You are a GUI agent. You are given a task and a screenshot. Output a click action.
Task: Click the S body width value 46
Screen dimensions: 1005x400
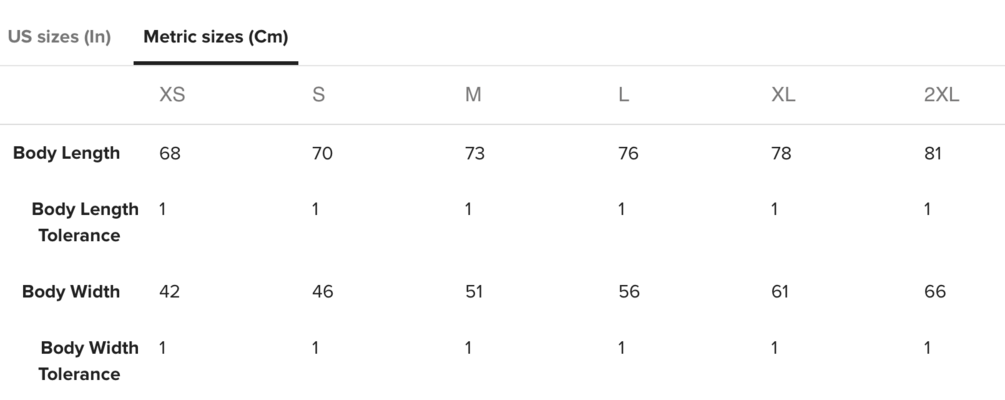pos(323,291)
